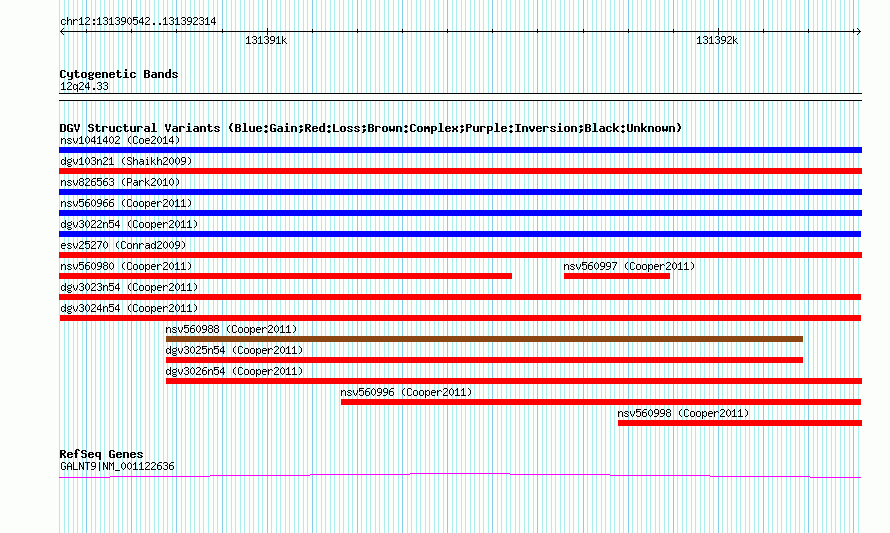
Task: Click the 131392k ruler tick label
Action: click(717, 40)
